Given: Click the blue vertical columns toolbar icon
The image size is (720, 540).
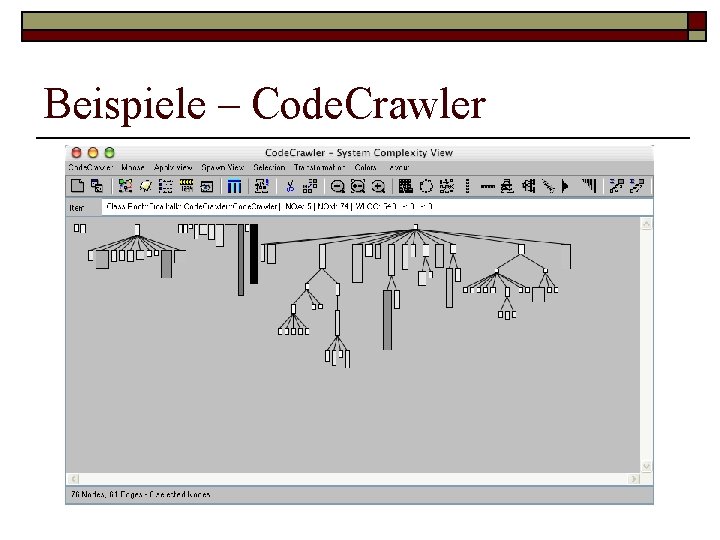Looking at the screenshot, I should [x=234, y=186].
